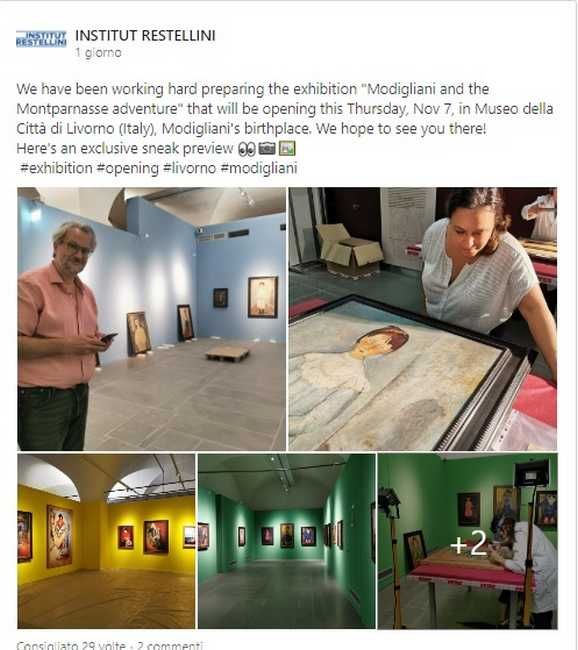View the yellow gallery room photo
Viewport: 578px width, 650px height.
(106, 541)
